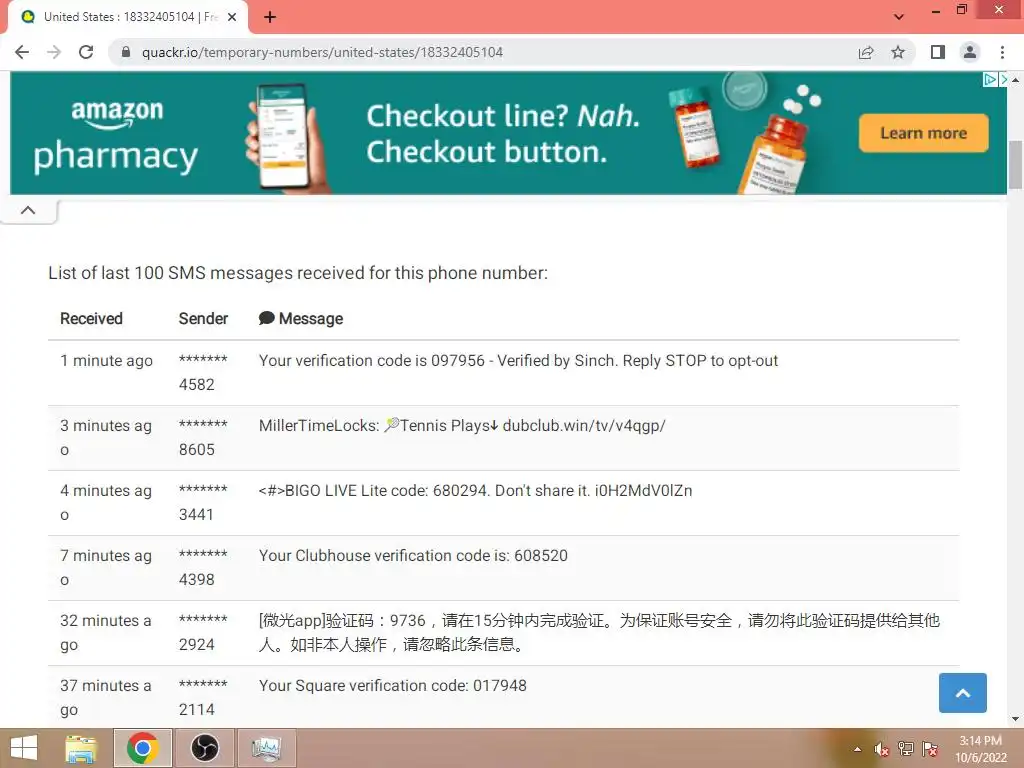Click the Received column header

91,319
